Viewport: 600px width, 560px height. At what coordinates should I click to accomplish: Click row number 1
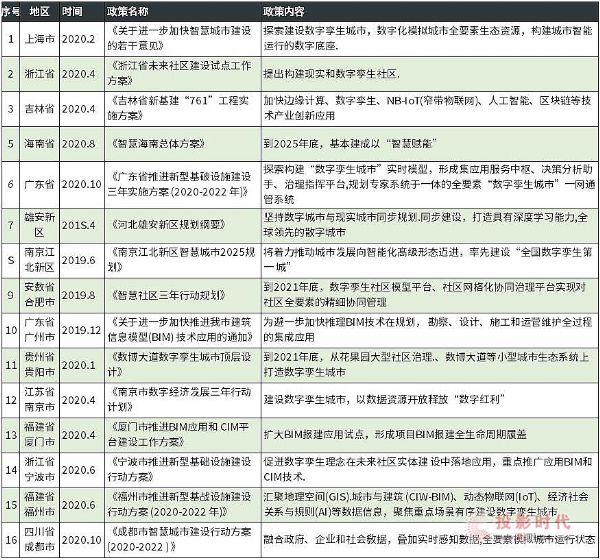pos(11,39)
